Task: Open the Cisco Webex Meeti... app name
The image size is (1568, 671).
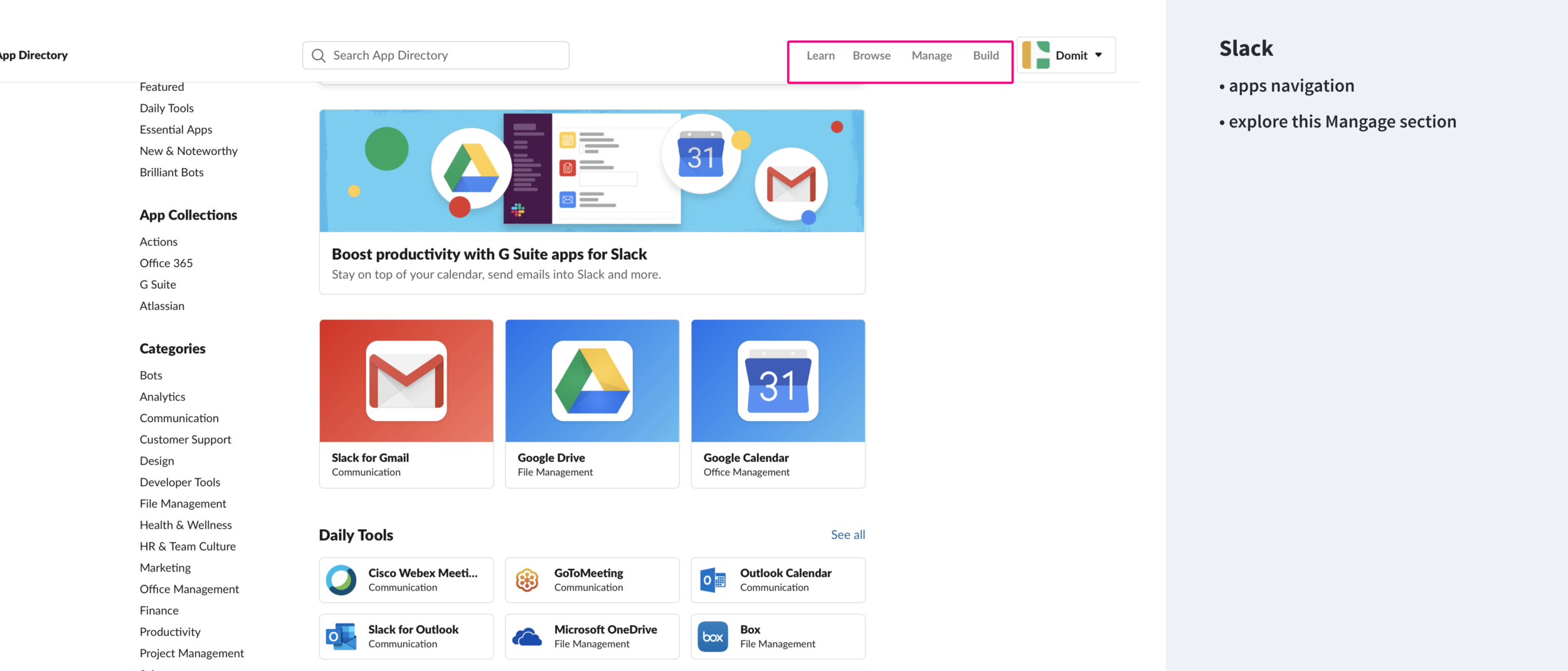Action: tap(423, 573)
